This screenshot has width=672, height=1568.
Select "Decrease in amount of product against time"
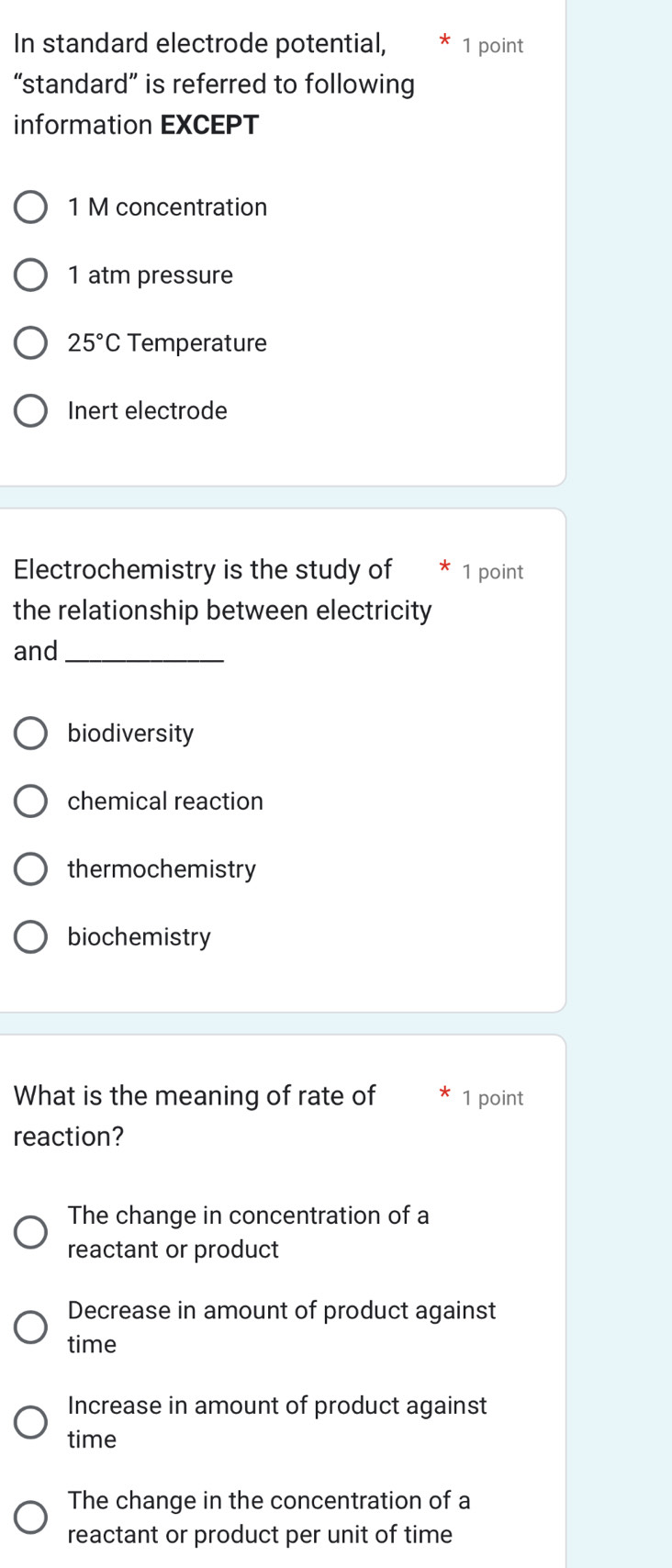(30, 1327)
